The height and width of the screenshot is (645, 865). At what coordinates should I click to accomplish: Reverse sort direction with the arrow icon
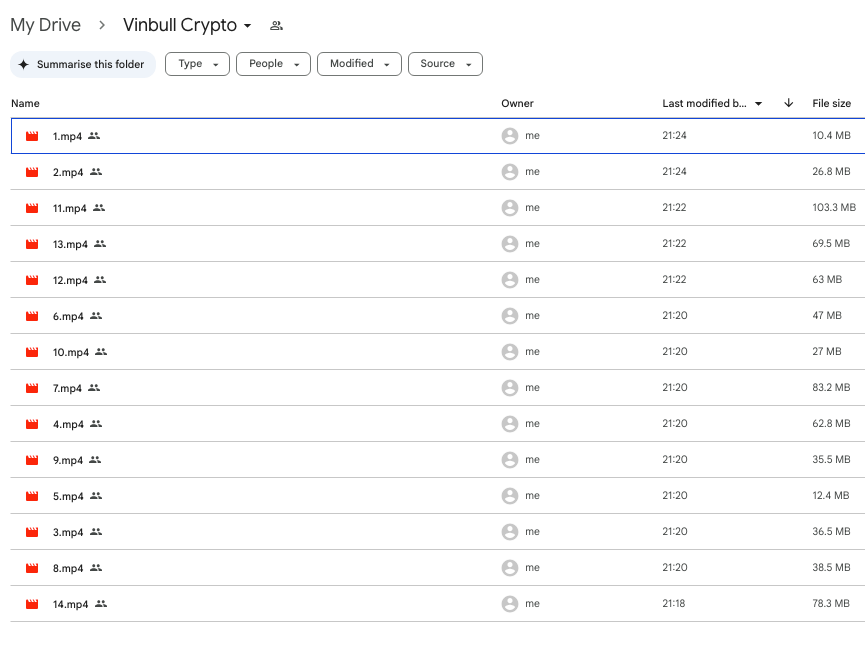pos(788,103)
